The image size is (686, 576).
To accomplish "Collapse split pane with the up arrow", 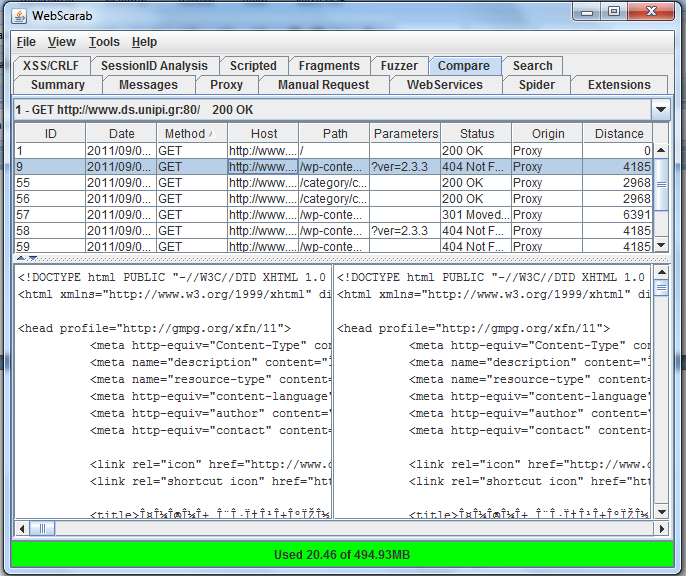I will pyautogui.click(x=21, y=258).
